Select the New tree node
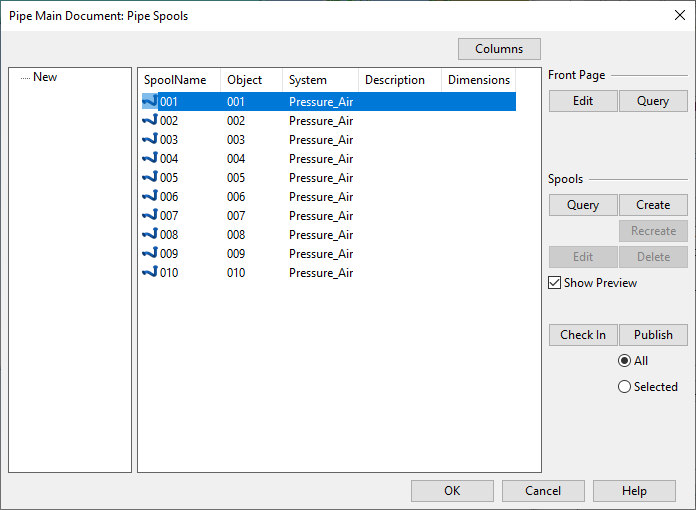Viewport: 696px width, 510px height. [x=45, y=77]
